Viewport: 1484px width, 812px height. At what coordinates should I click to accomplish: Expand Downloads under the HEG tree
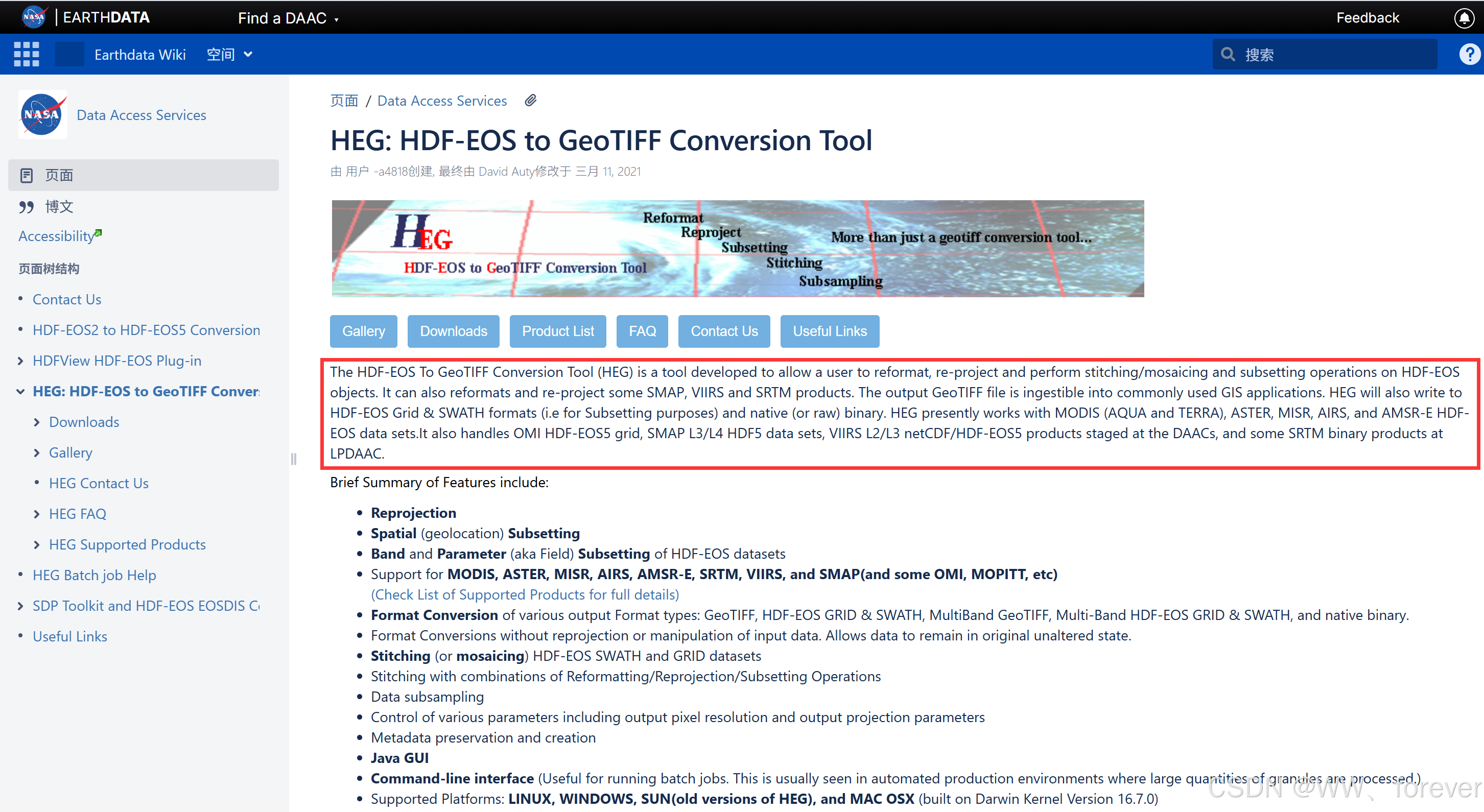click(x=37, y=421)
